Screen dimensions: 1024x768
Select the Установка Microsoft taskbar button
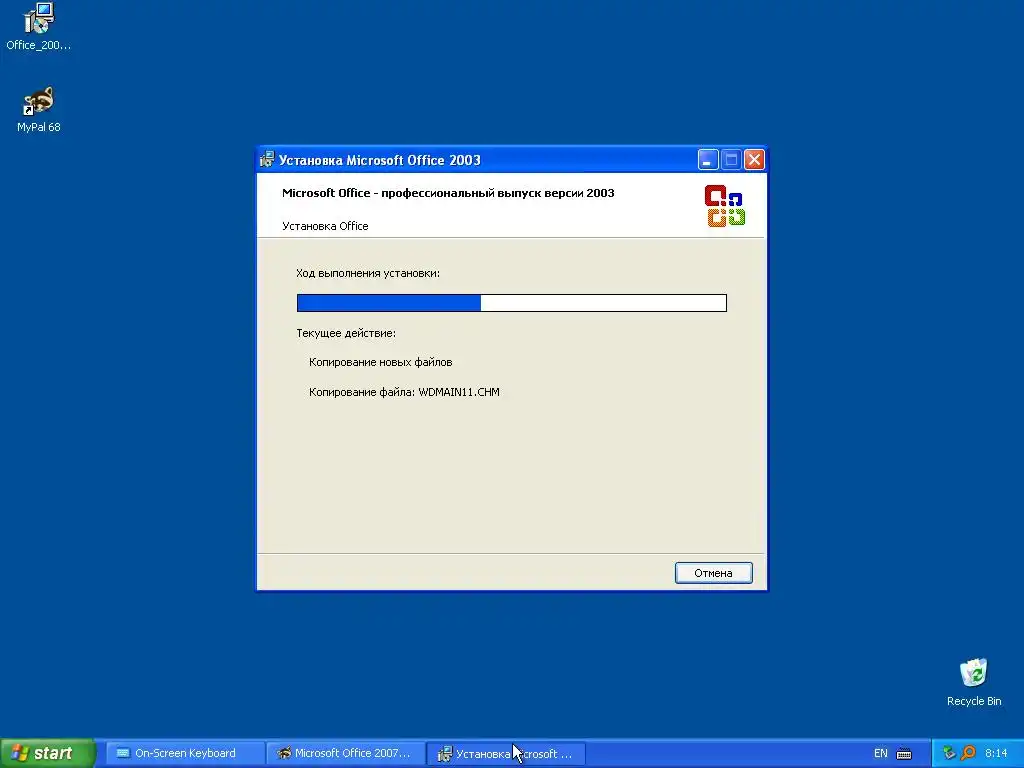click(505, 753)
